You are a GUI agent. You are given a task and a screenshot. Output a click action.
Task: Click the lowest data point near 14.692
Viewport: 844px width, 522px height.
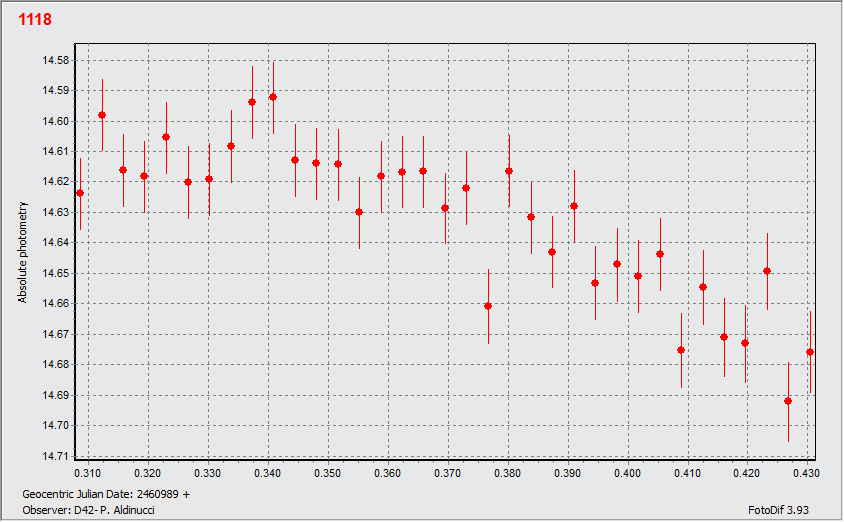(788, 401)
